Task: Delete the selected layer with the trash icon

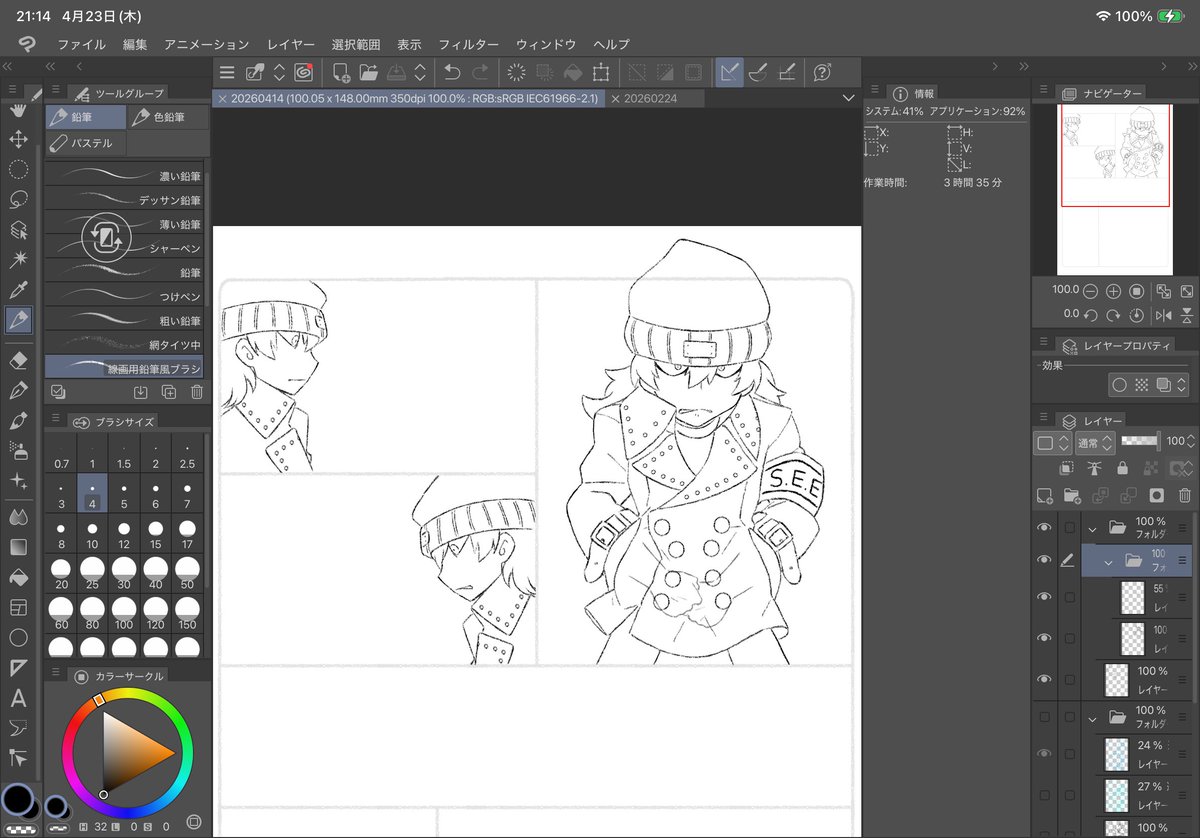Action: [x=1184, y=495]
